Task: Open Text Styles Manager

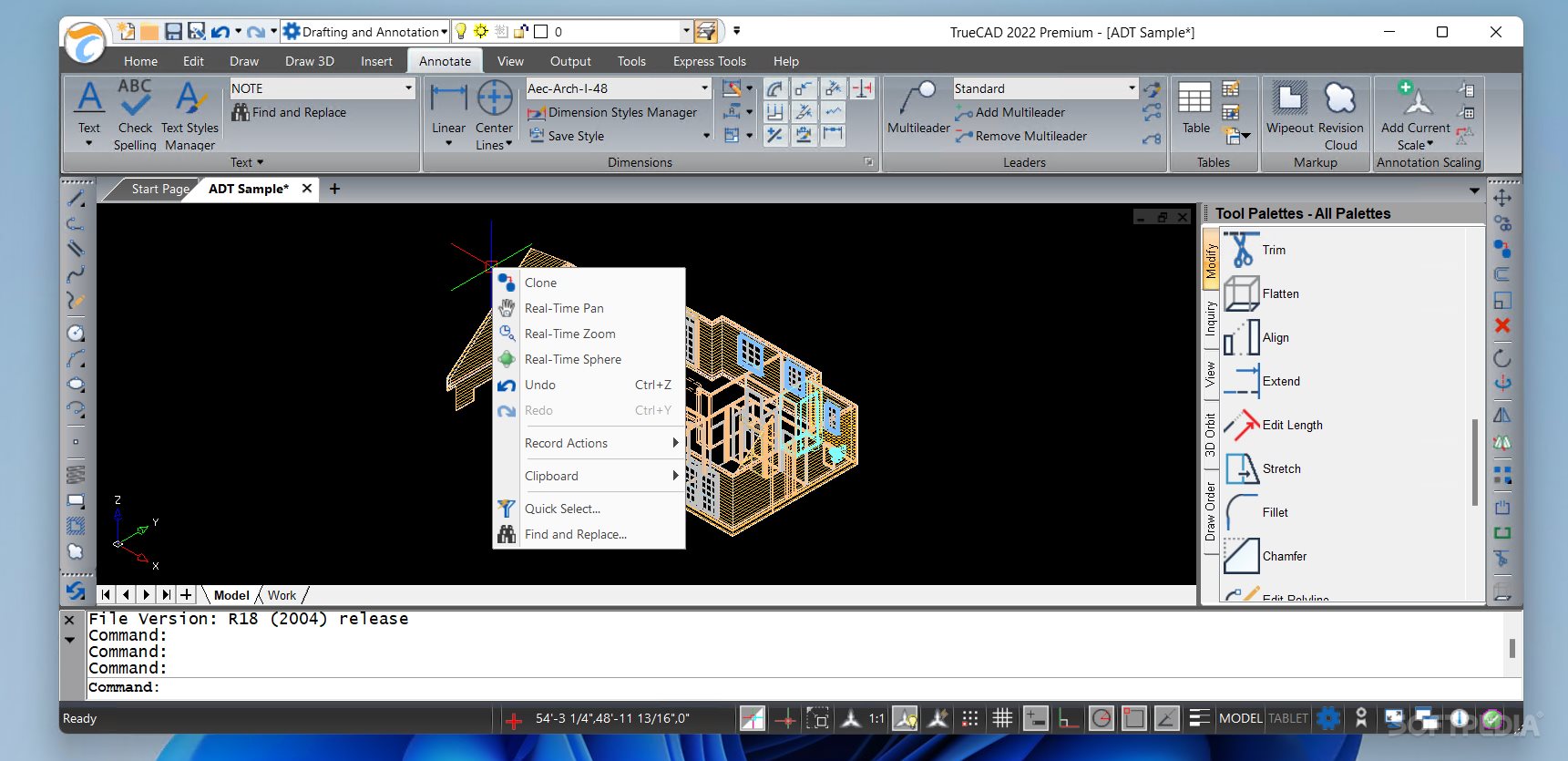Action: pos(190,114)
